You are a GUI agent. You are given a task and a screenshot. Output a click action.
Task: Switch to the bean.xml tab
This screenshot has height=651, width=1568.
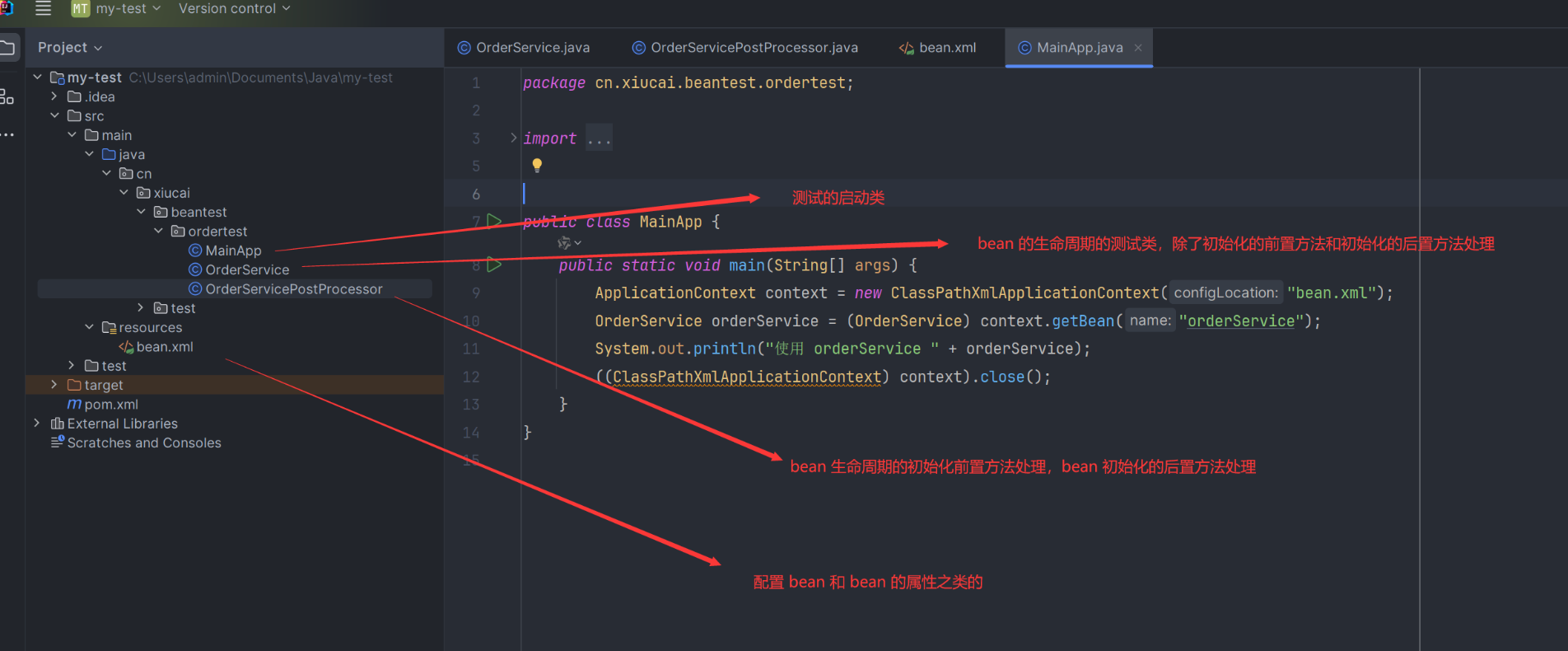(937, 48)
